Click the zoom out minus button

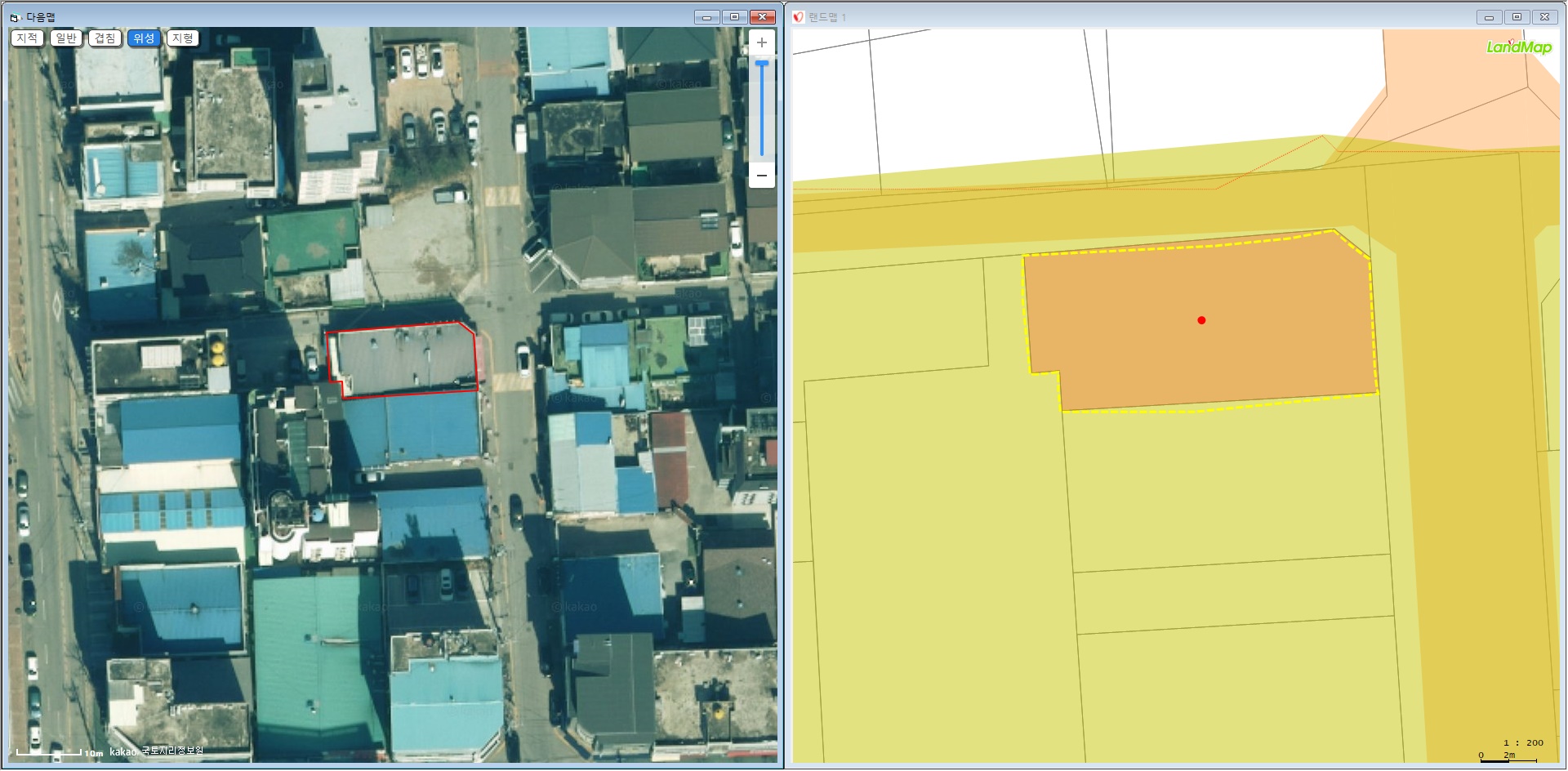pyautogui.click(x=761, y=176)
